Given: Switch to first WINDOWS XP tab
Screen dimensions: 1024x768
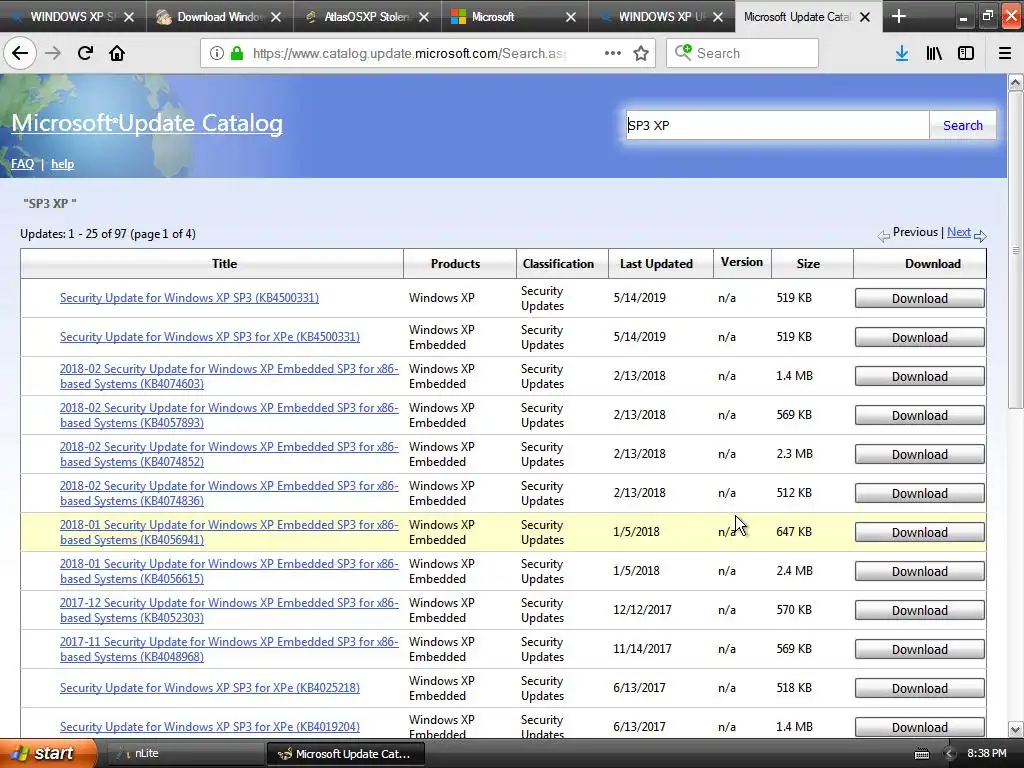Looking at the screenshot, I should coord(73,16).
